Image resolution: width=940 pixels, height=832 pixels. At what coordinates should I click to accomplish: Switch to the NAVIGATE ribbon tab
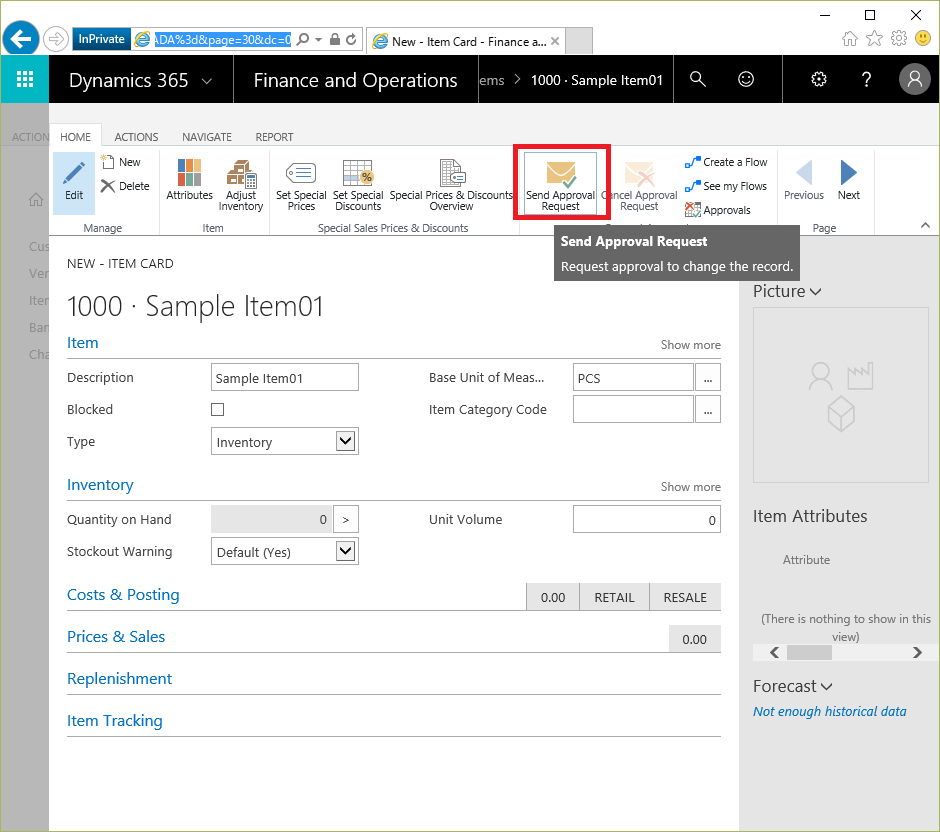207,137
